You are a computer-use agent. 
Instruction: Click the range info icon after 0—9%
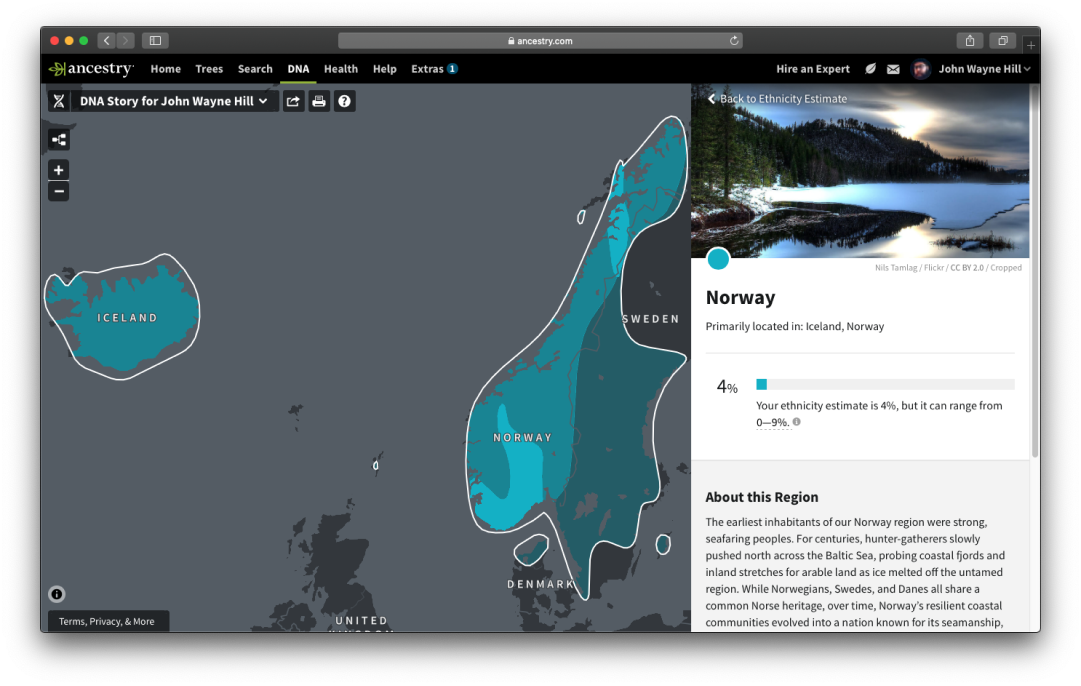coord(796,422)
